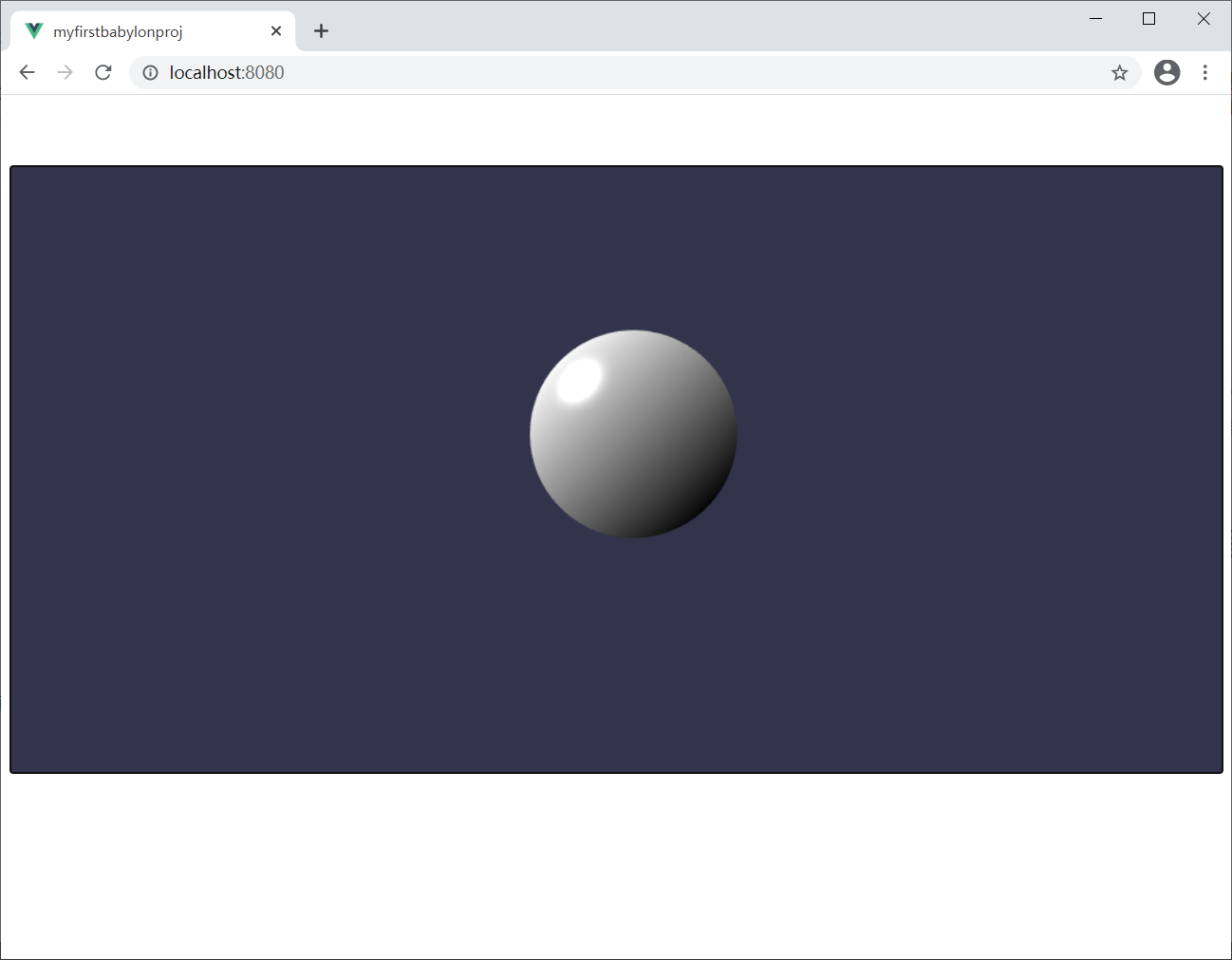Close the myfirstbabylonproj tab
1232x960 pixels.
(x=275, y=30)
